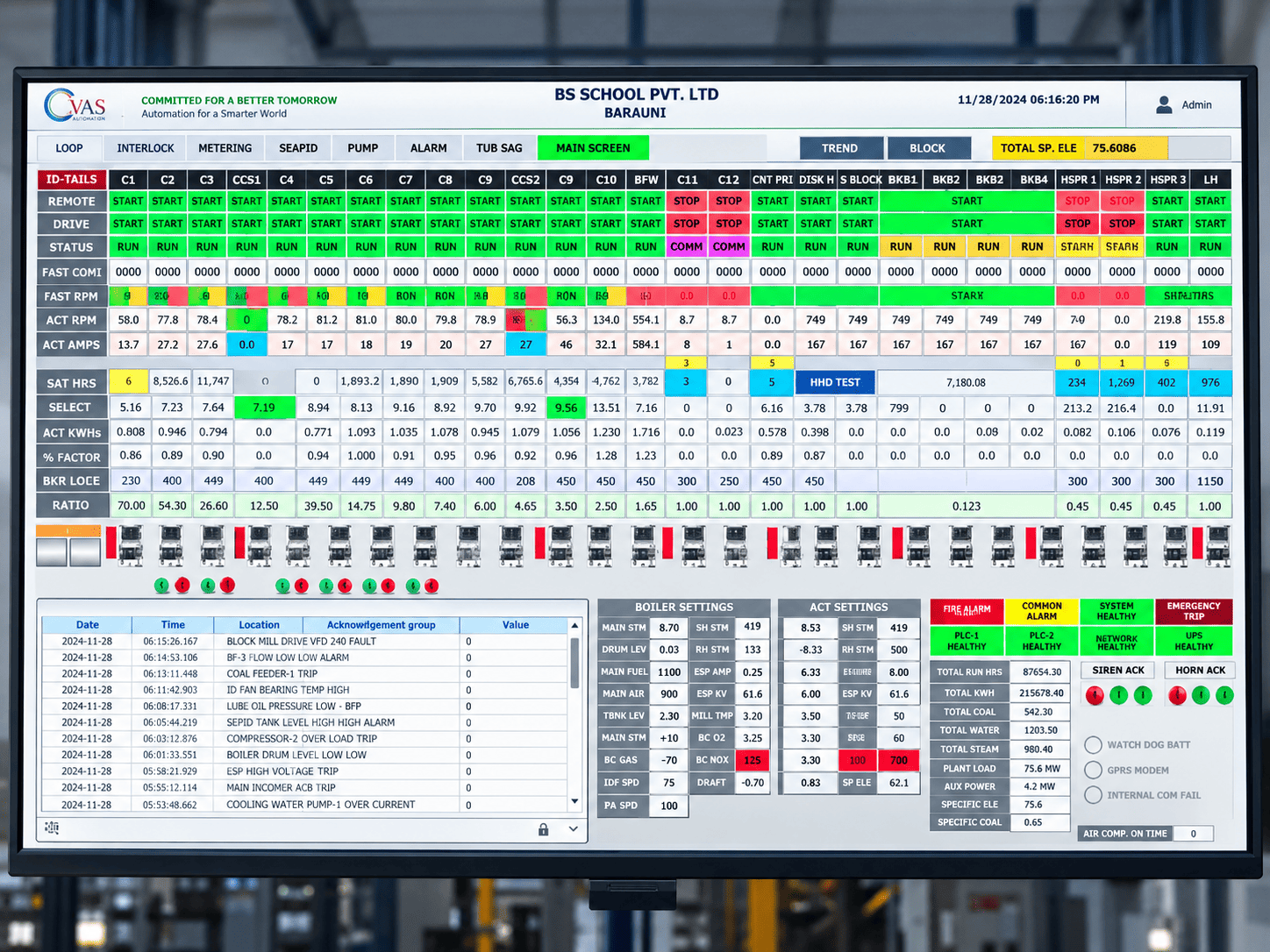Switch to the TUB SAG tab

pyautogui.click(x=499, y=148)
